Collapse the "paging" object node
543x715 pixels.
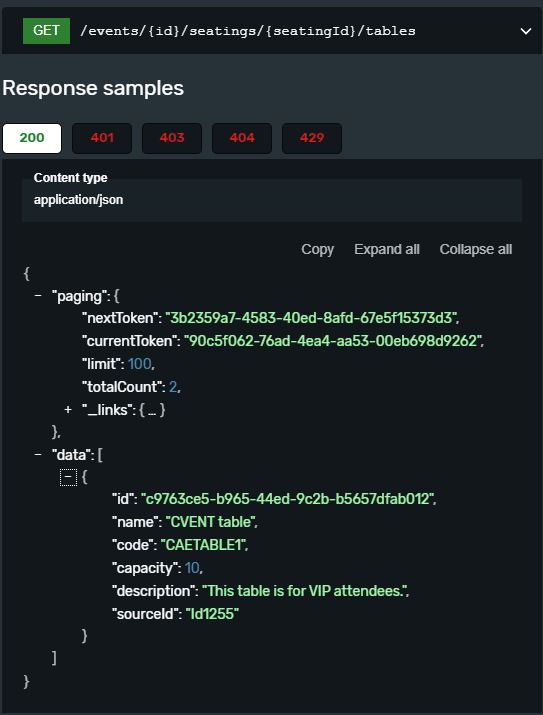[x=38, y=296]
